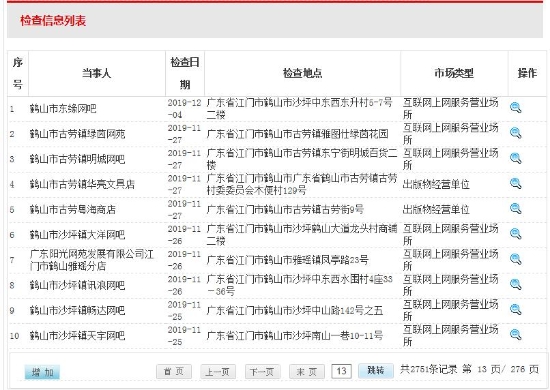Click 出版物经营单位 in the 华亮文具店 row

(x=436, y=184)
